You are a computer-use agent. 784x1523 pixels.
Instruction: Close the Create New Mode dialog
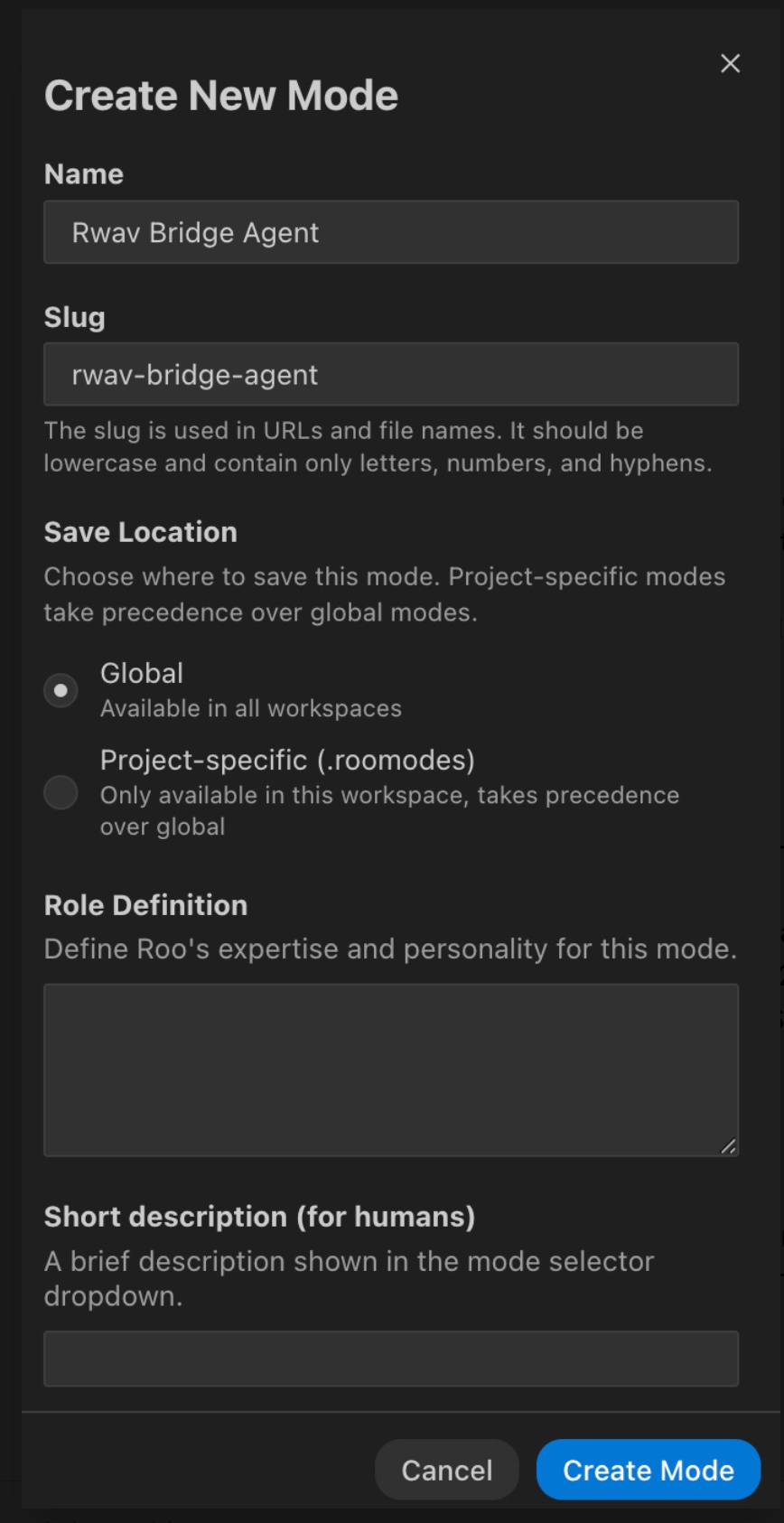pyautogui.click(x=729, y=63)
